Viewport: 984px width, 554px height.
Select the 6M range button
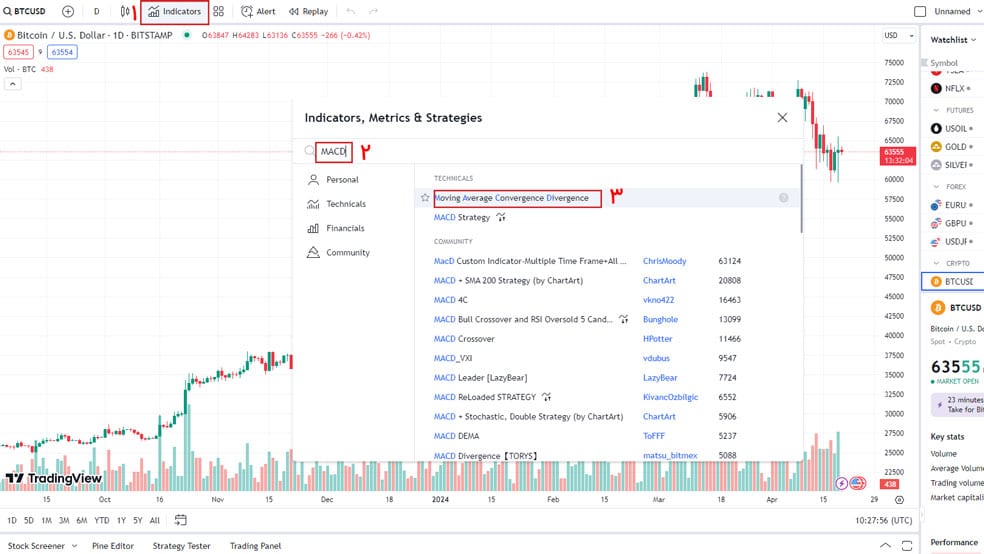(x=82, y=520)
